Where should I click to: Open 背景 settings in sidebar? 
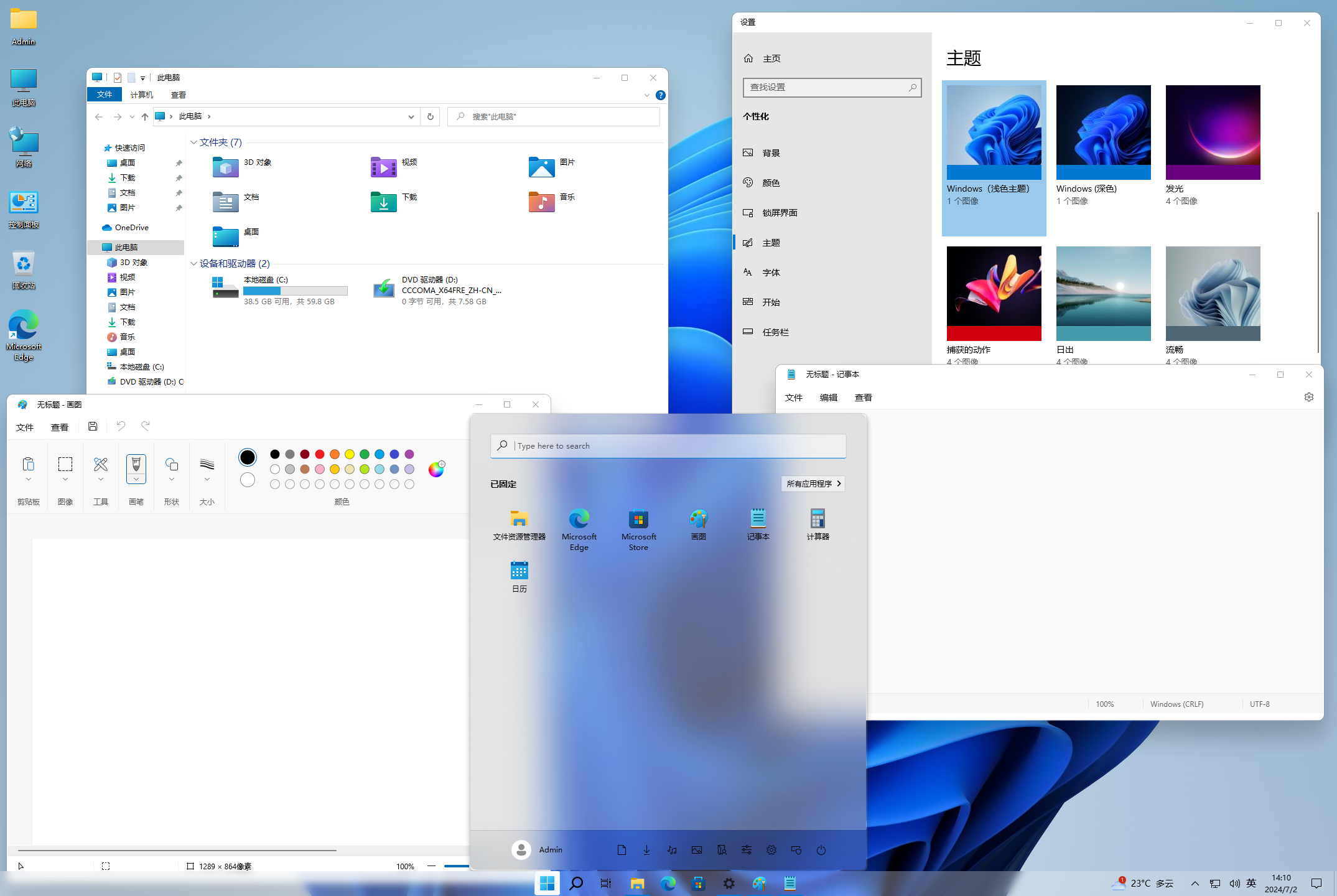[771, 153]
